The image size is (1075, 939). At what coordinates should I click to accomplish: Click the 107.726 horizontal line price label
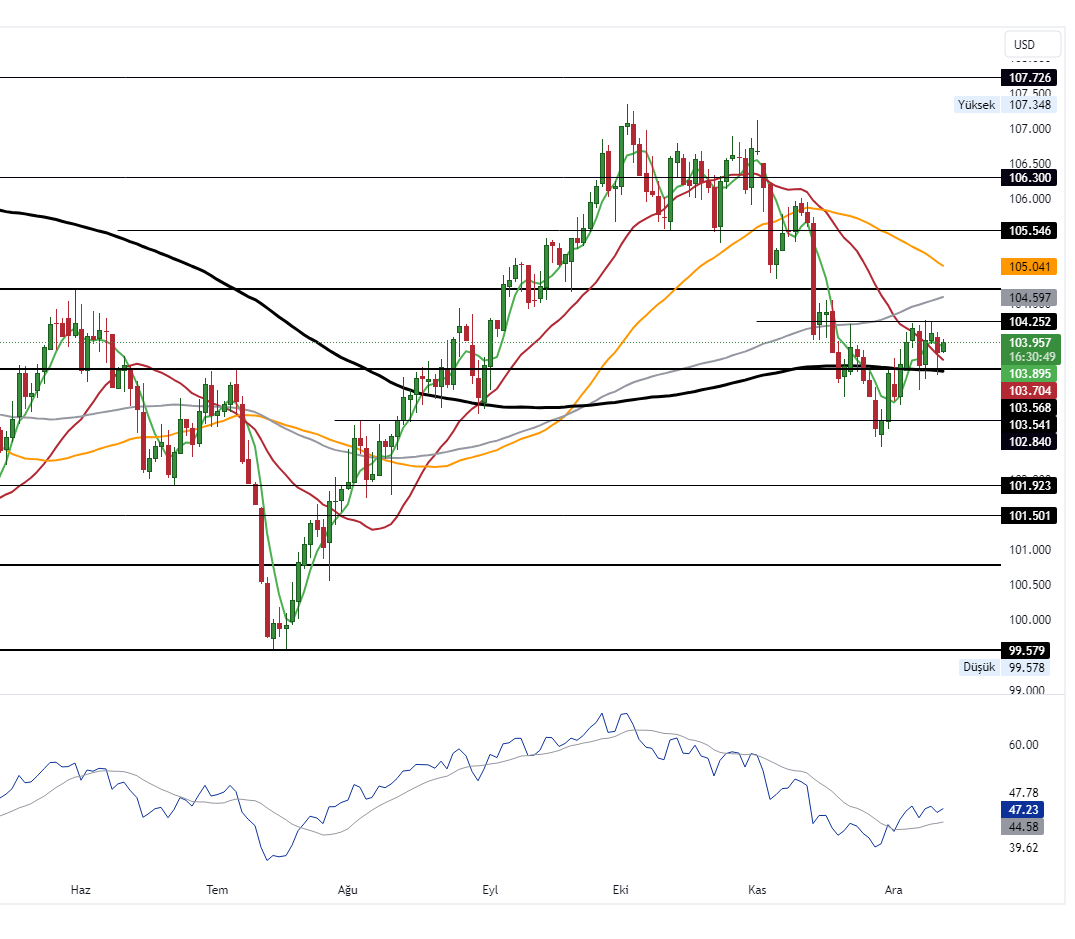click(x=1029, y=78)
